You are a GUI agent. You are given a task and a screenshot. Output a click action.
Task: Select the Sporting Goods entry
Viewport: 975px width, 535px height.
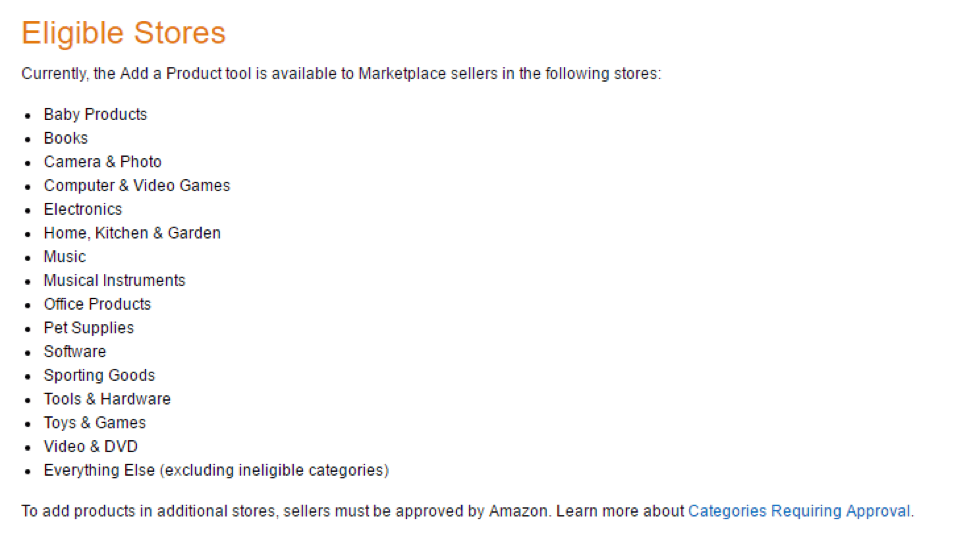99,375
